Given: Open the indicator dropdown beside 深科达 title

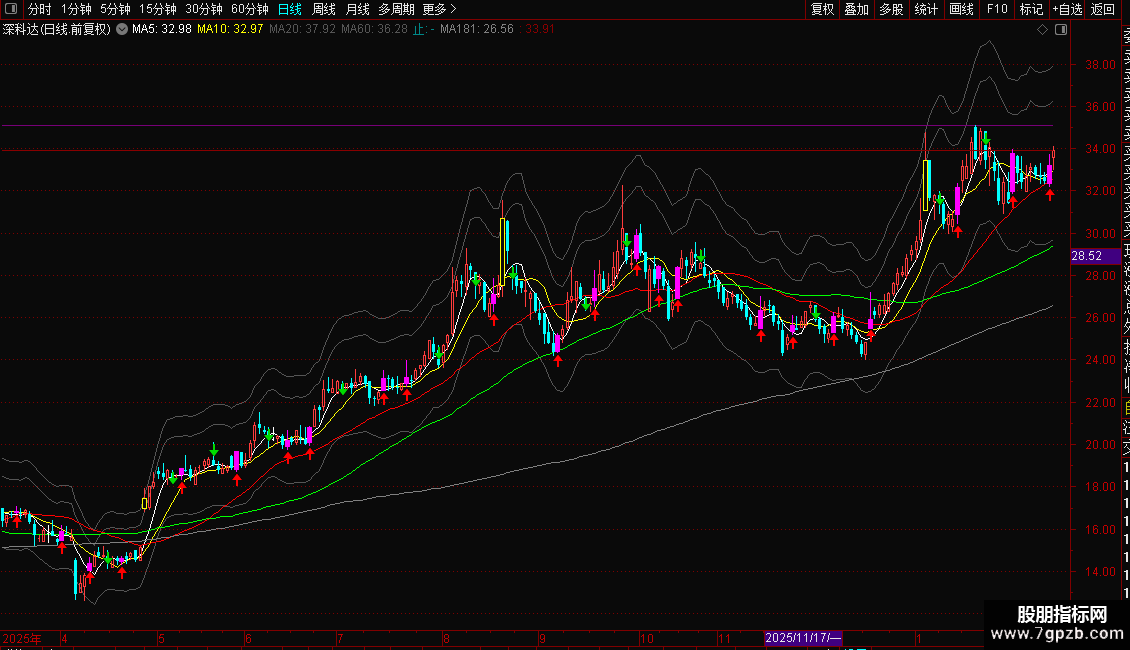Looking at the screenshot, I should (x=122, y=29).
